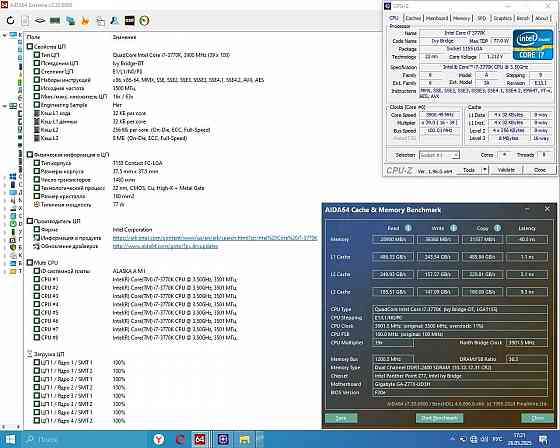
Task: Click the monitor diagnostics toolbar icon
Action: 100,21
